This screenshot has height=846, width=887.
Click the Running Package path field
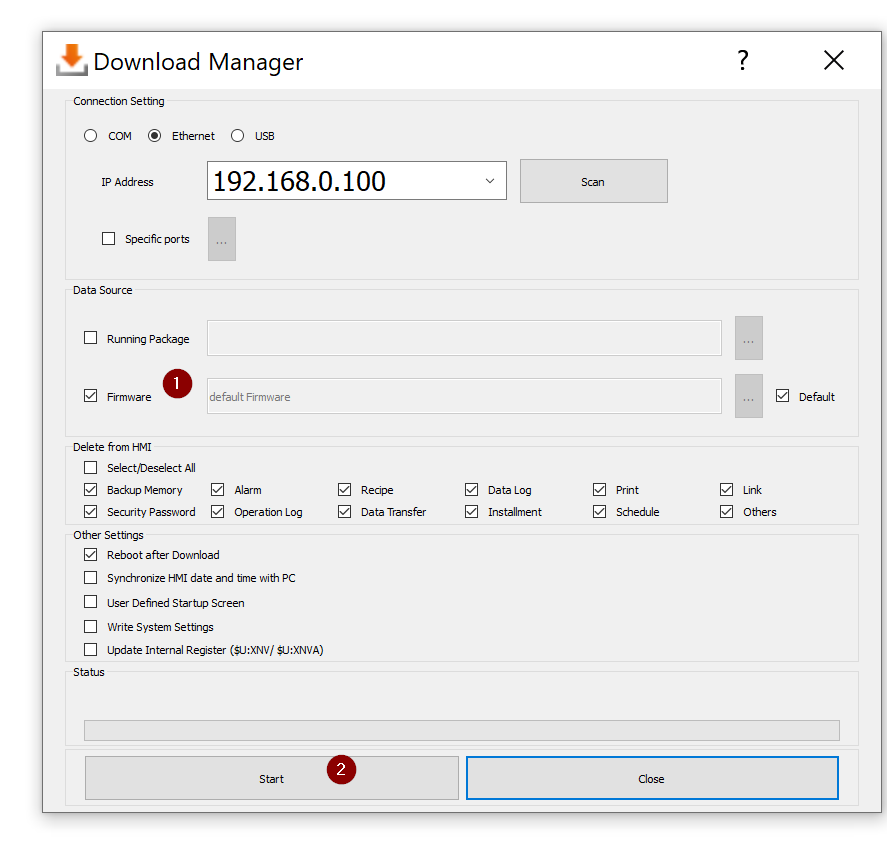click(x=464, y=339)
